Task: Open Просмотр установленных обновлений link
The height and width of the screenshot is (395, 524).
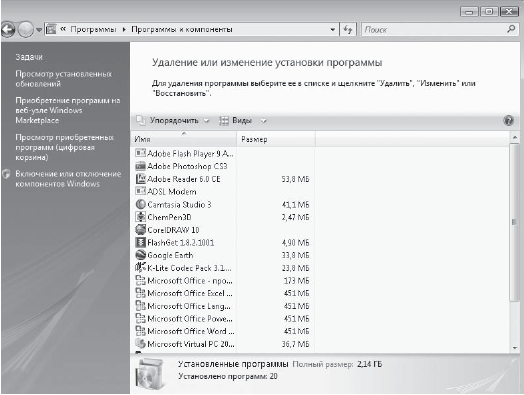Action: [x=63, y=79]
